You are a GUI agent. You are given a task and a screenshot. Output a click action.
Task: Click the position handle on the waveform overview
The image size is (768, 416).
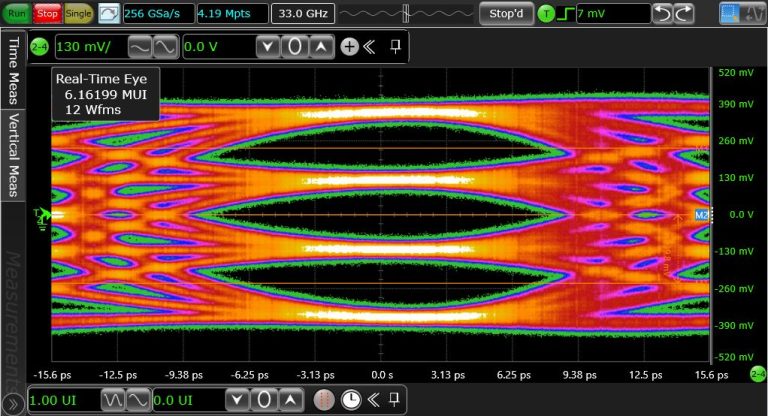[406, 13]
